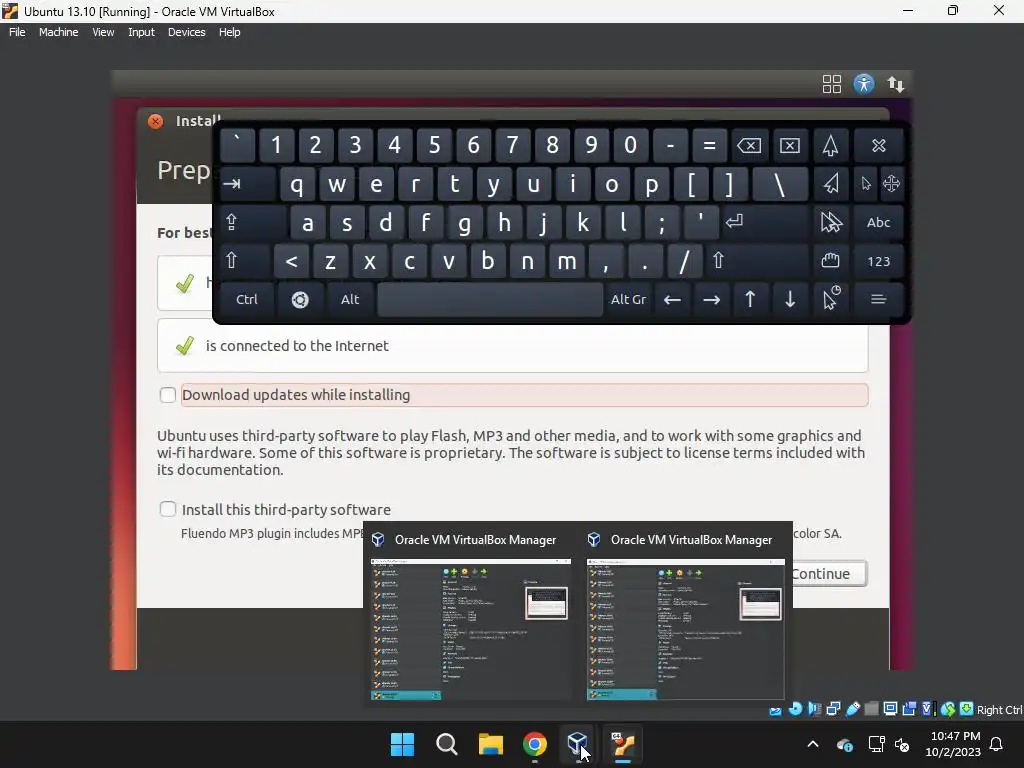
Task: Tap the backslash key
Action: coord(780,184)
